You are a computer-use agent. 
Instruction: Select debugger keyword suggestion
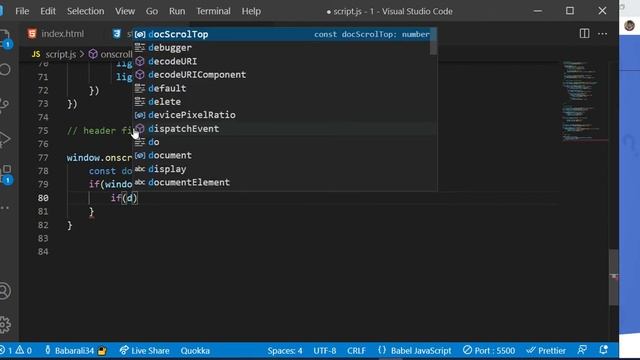pos(282,48)
